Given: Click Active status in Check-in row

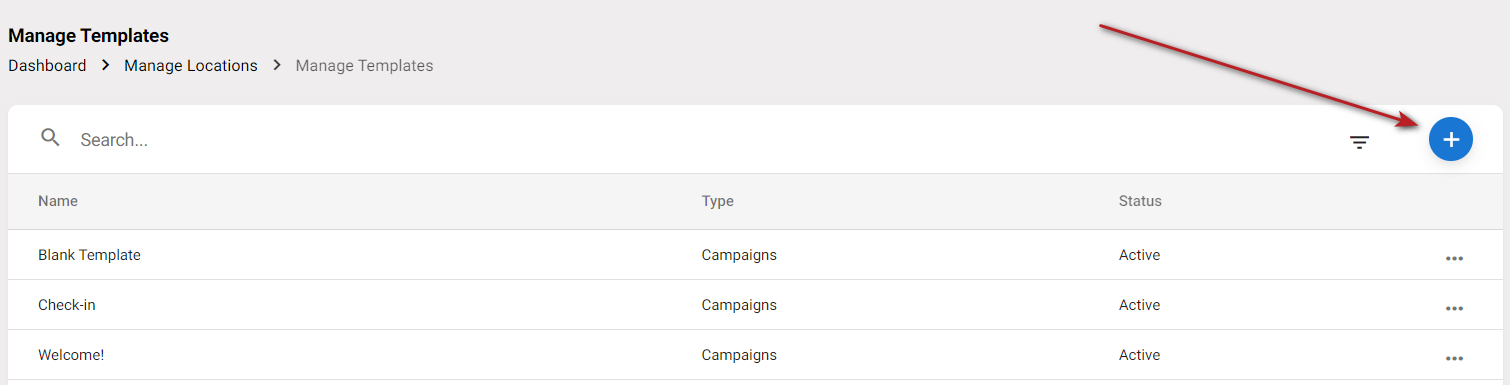Looking at the screenshot, I should [1139, 305].
